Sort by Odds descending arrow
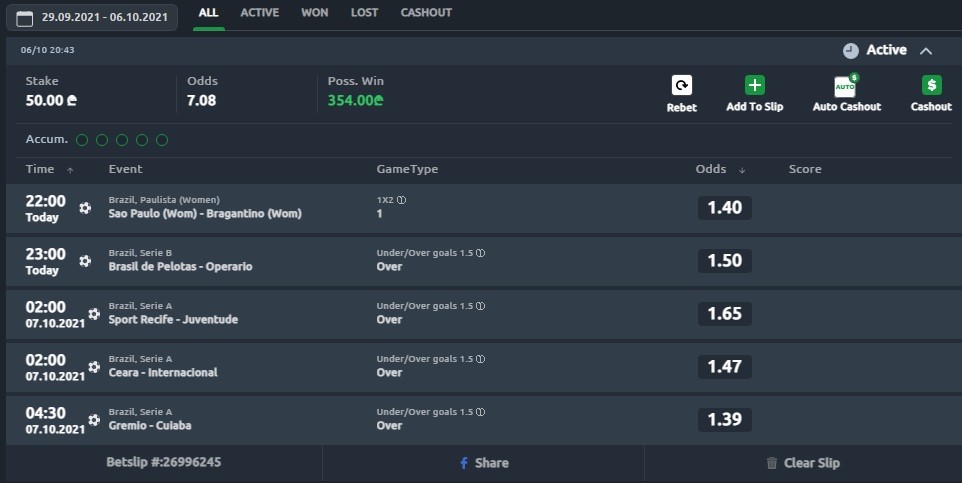Screen dimensions: 962x483 pyautogui.click(x=742, y=170)
